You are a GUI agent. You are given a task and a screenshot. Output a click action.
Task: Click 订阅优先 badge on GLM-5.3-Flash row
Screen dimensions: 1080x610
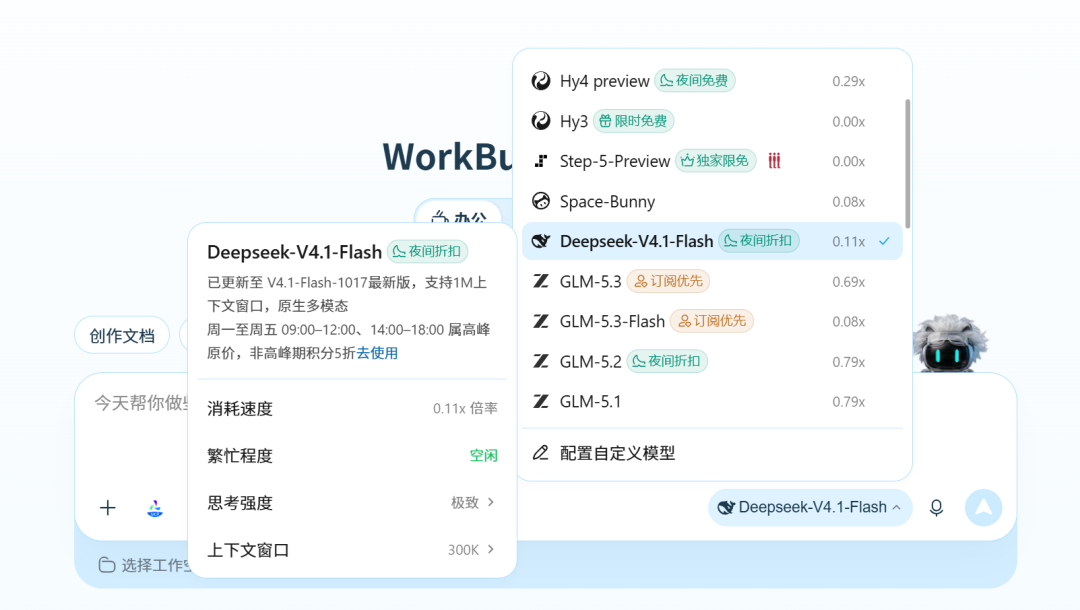(x=712, y=321)
